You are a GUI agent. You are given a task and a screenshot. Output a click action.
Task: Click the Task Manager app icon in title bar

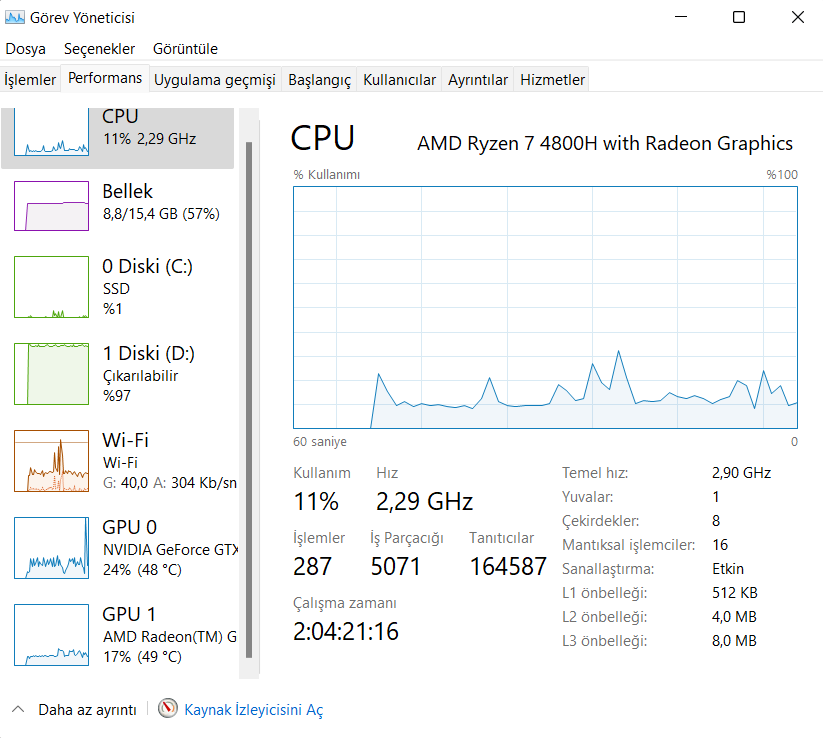point(15,17)
